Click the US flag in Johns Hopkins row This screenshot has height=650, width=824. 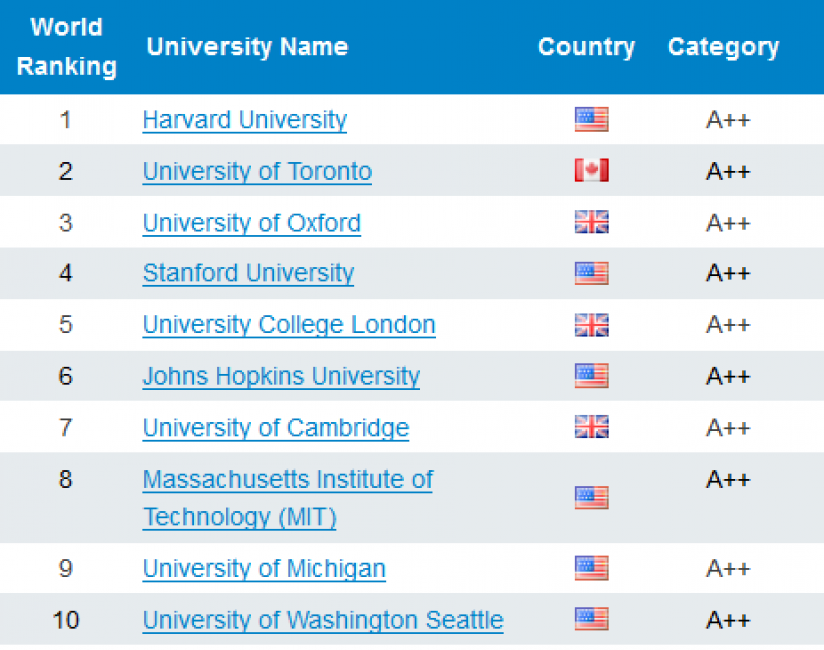click(592, 376)
